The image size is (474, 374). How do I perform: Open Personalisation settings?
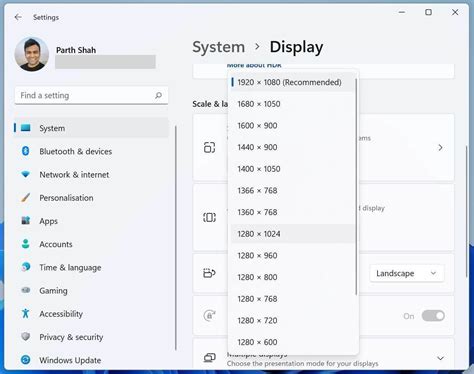coord(66,198)
